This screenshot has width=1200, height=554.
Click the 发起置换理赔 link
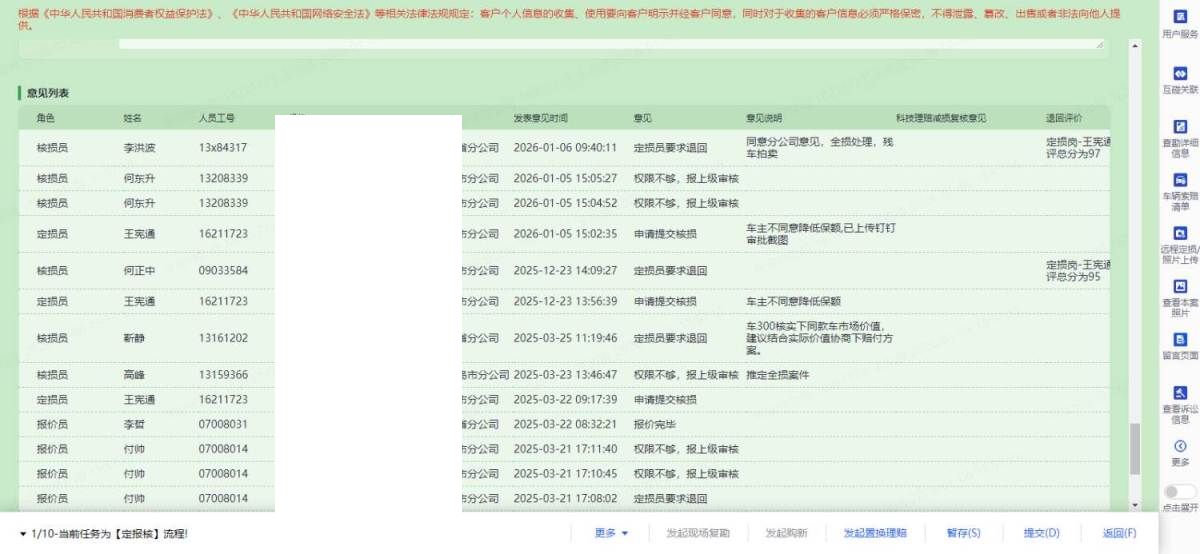(x=874, y=533)
